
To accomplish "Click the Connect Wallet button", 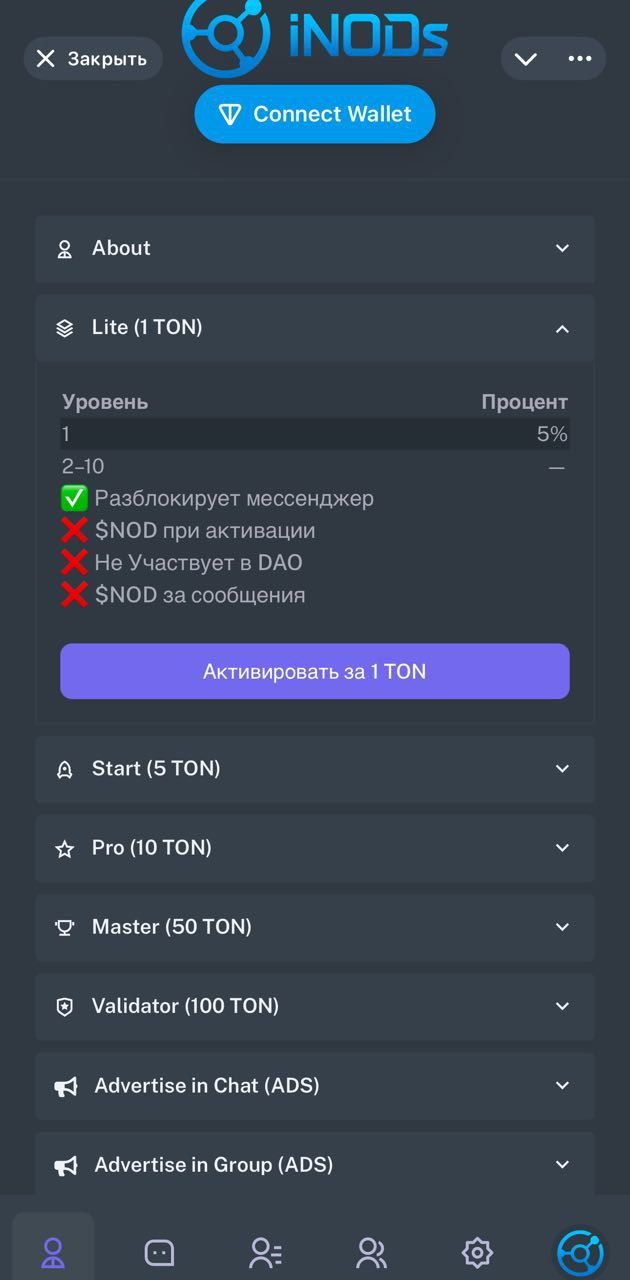I will (x=315, y=114).
